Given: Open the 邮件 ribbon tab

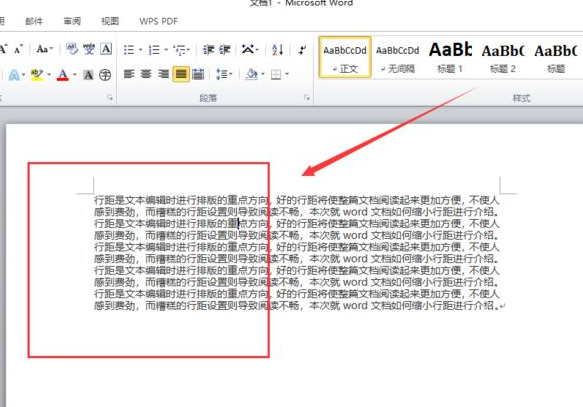Looking at the screenshot, I should tap(34, 21).
